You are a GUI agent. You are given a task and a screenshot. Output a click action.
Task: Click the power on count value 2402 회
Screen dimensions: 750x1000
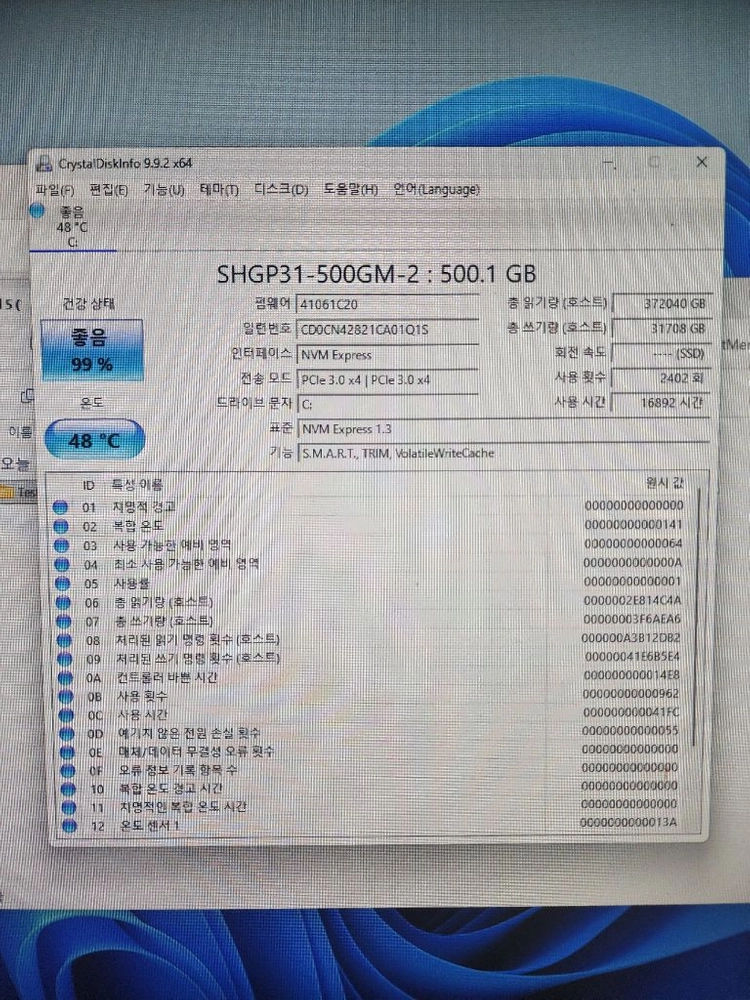(x=662, y=378)
